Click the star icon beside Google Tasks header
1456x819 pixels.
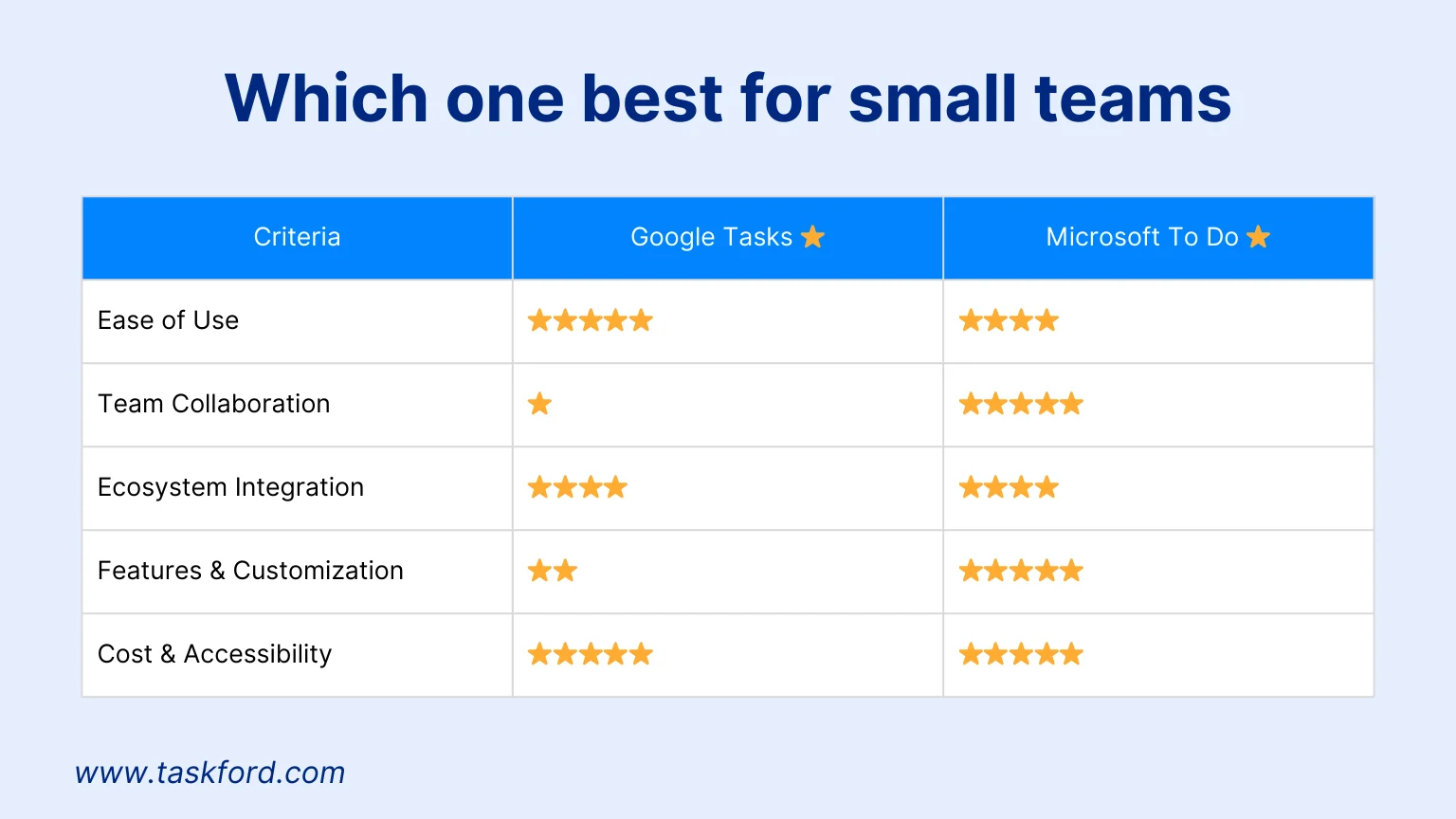click(812, 237)
